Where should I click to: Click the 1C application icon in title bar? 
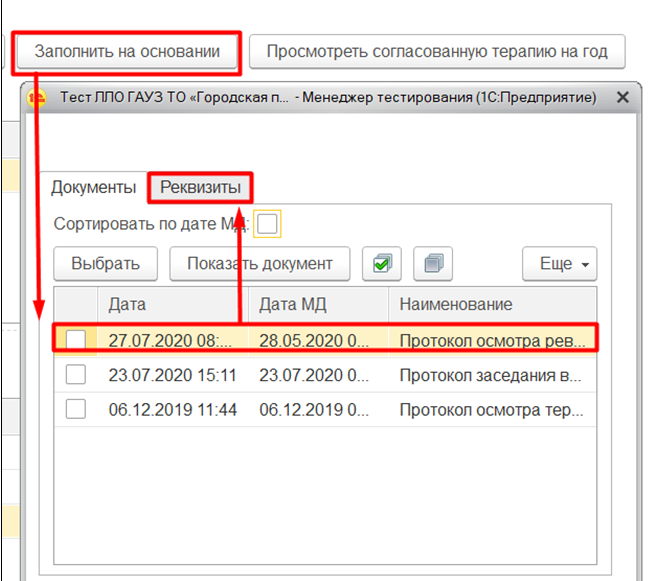[x=38, y=98]
